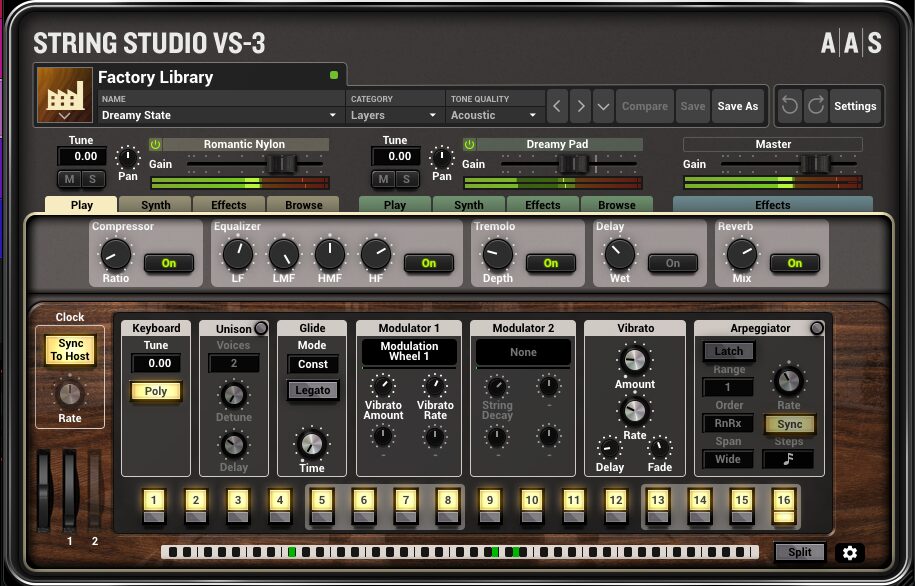Screen dimensions: 915x586
Task: Click the redo arrow icon
Action: (815, 106)
